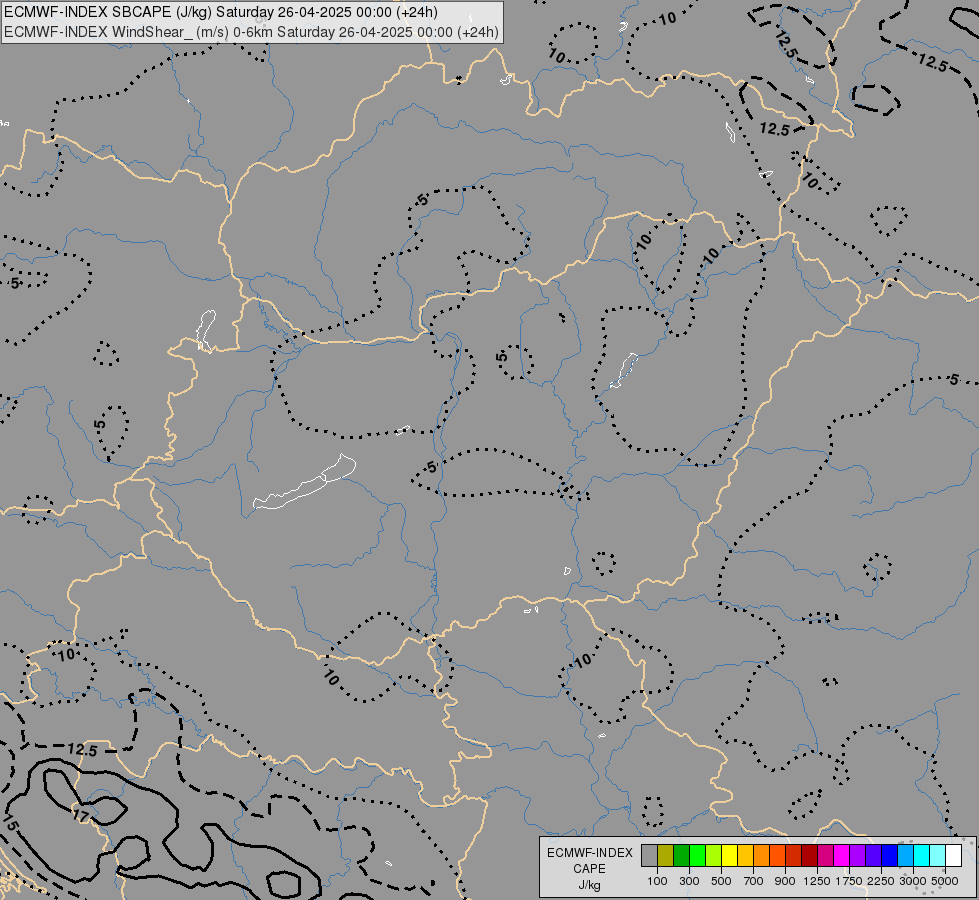The height and width of the screenshot is (900, 979).
Task: Click the white swatch ending the legend
Action: coord(953,855)
